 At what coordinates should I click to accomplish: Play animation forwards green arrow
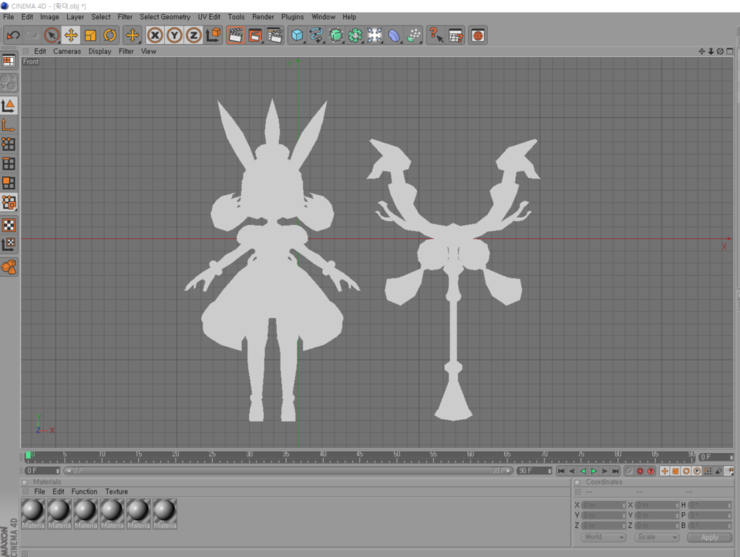coord(594,471)
